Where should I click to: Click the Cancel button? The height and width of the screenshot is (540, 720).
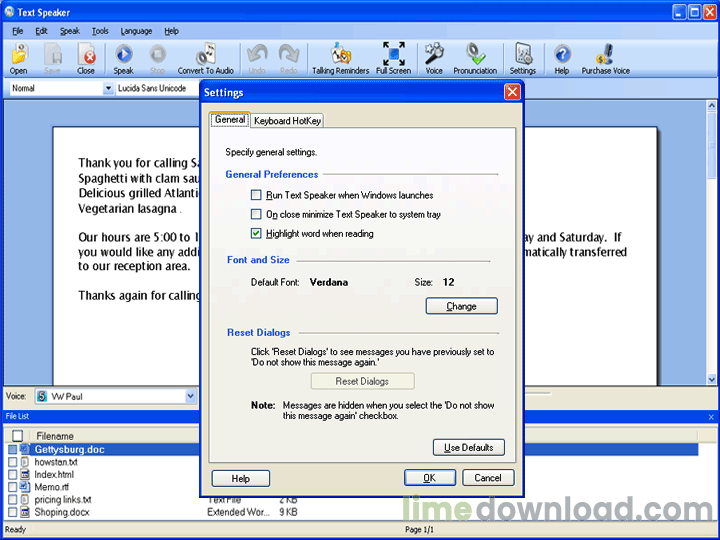click(488, 478)
